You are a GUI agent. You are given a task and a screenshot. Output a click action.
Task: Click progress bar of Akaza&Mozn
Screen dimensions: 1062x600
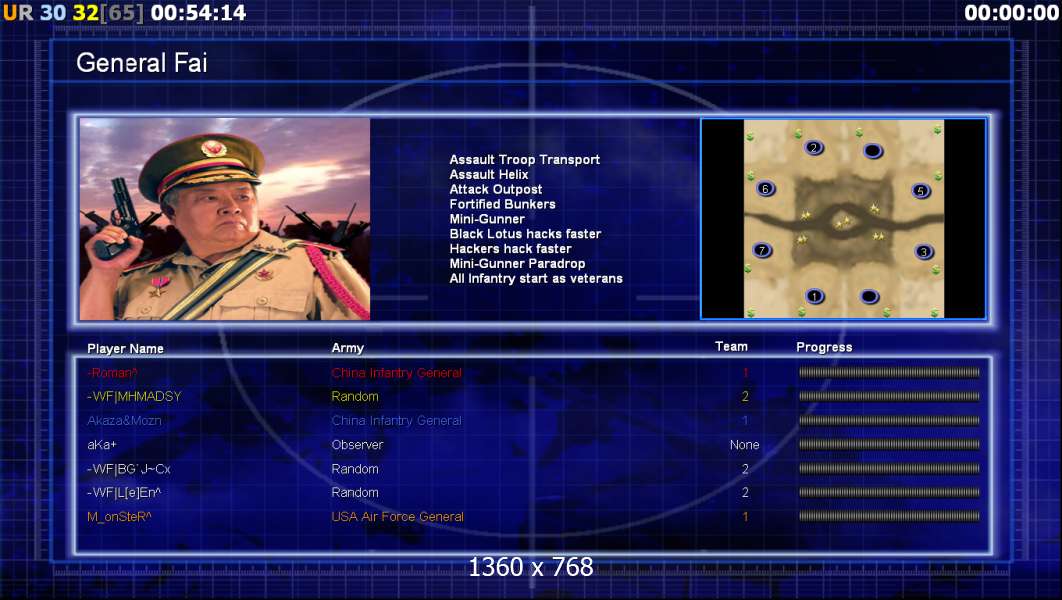click(x=889, y=421)
